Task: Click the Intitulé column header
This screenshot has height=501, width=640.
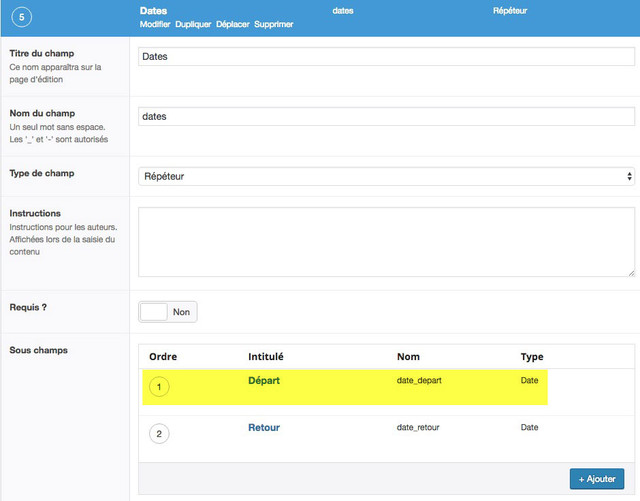Action: [266, 356]
